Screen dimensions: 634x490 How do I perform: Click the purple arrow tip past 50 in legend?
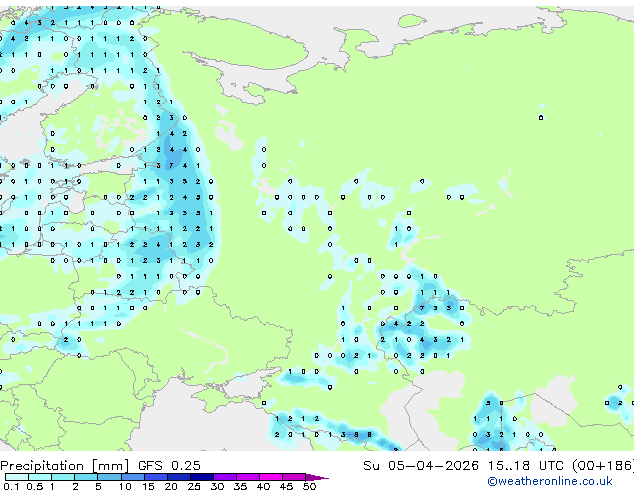click(317, 477)
